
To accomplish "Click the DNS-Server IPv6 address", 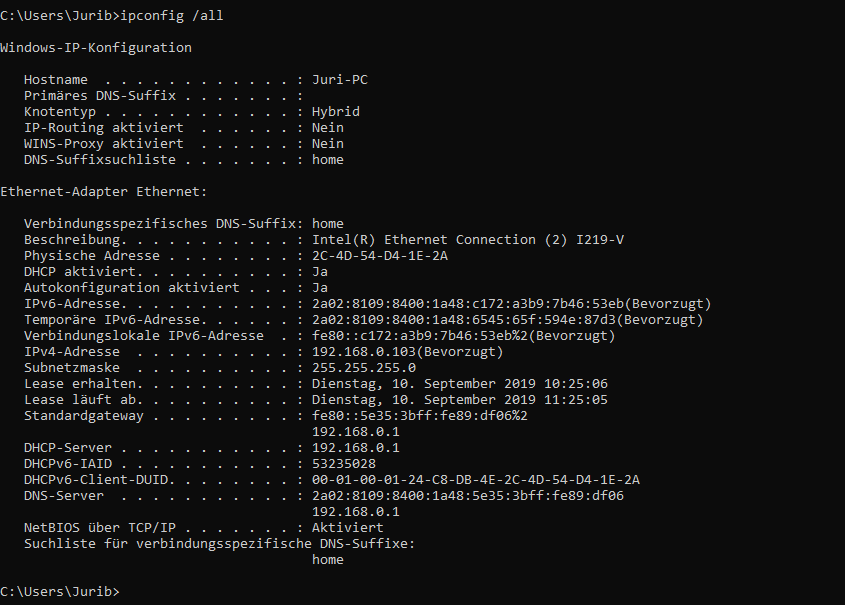I will pyautogui.click(x=468, y=496).
